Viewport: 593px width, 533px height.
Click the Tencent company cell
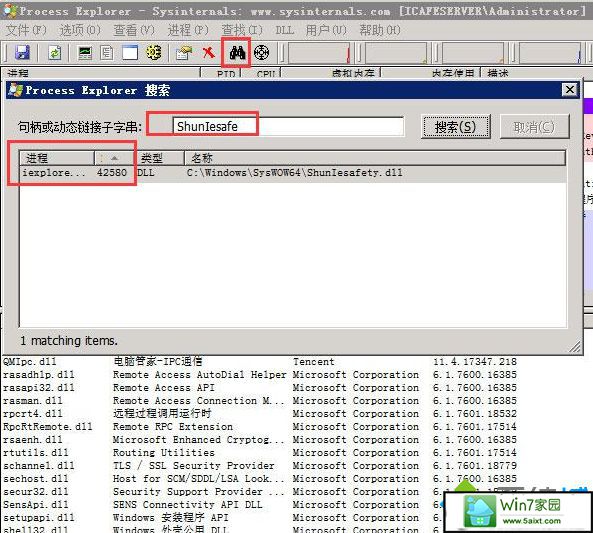pos(314,362)
